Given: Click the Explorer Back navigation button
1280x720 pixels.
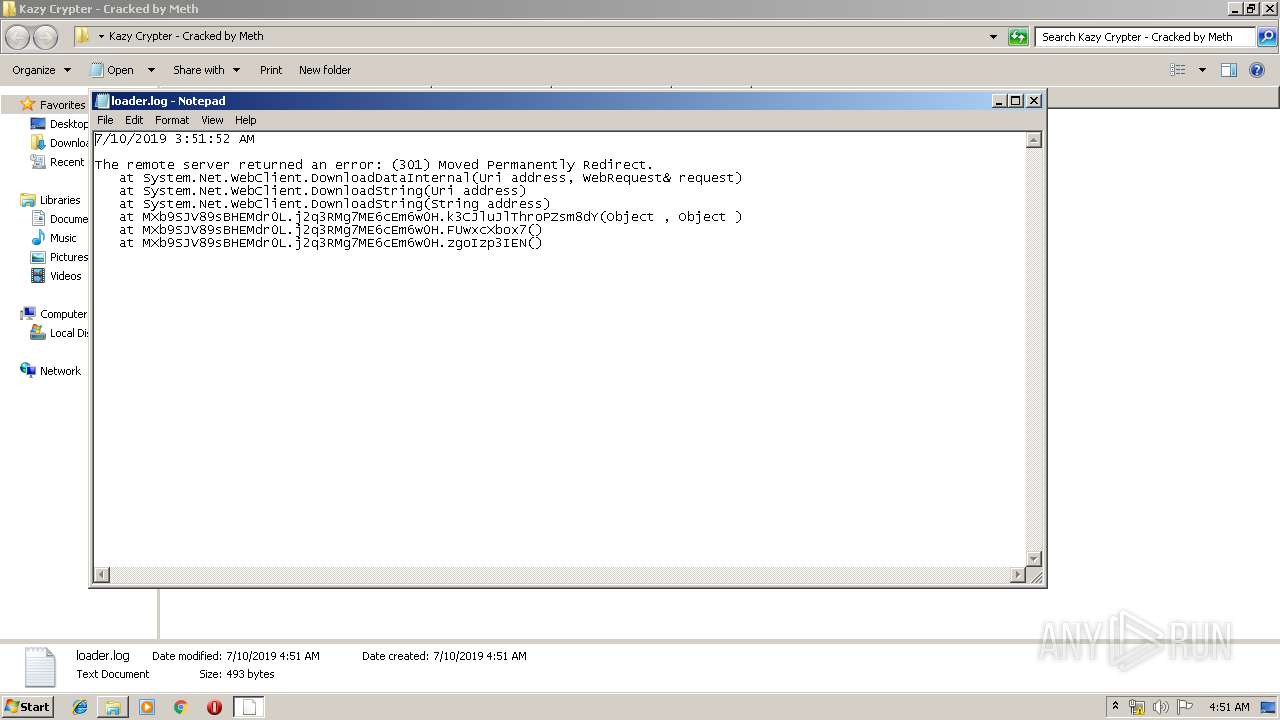Looking at the screenshot, I should [x=18, y=37].
